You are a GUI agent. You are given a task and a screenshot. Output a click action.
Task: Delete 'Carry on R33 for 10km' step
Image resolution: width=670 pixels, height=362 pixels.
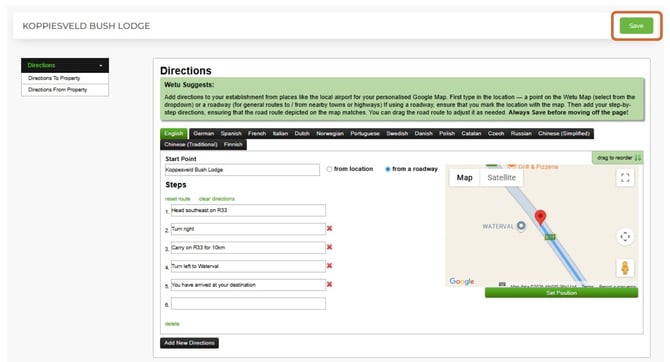click(329, 247)
